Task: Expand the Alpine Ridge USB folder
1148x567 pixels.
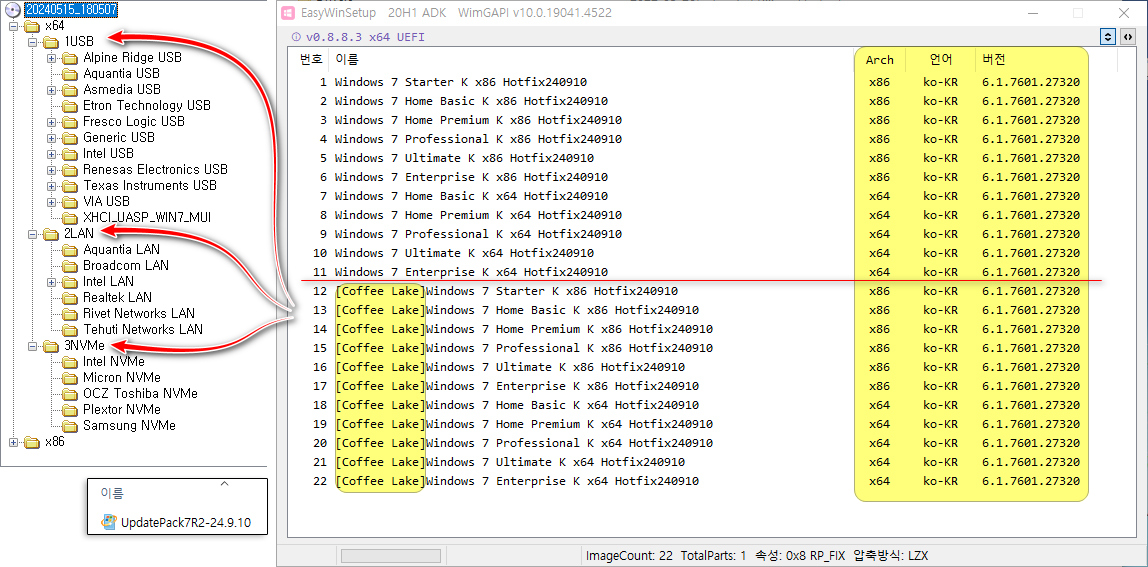Action: point(51,58)
